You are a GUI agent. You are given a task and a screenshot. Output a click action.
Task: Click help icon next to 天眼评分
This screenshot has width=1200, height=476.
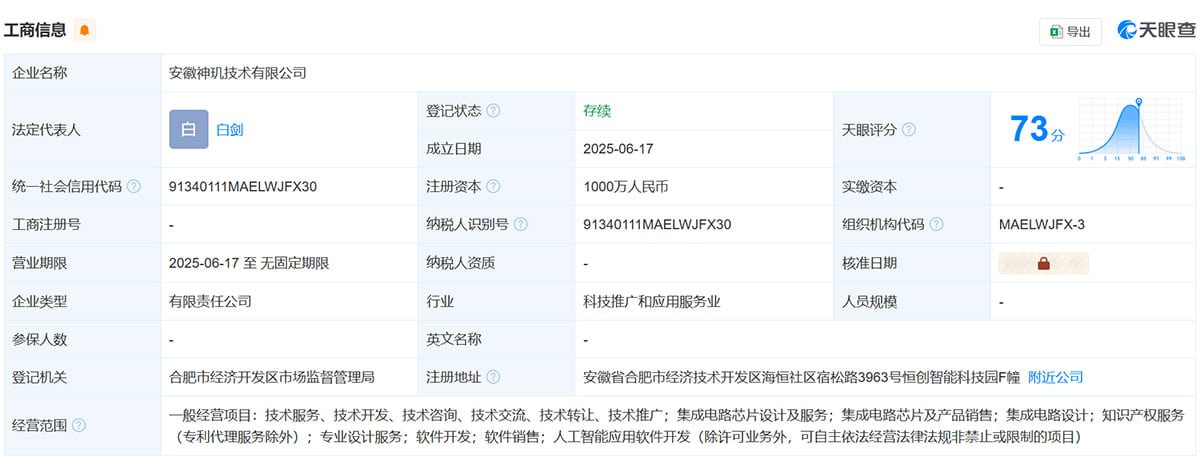[x=908, y=130]
